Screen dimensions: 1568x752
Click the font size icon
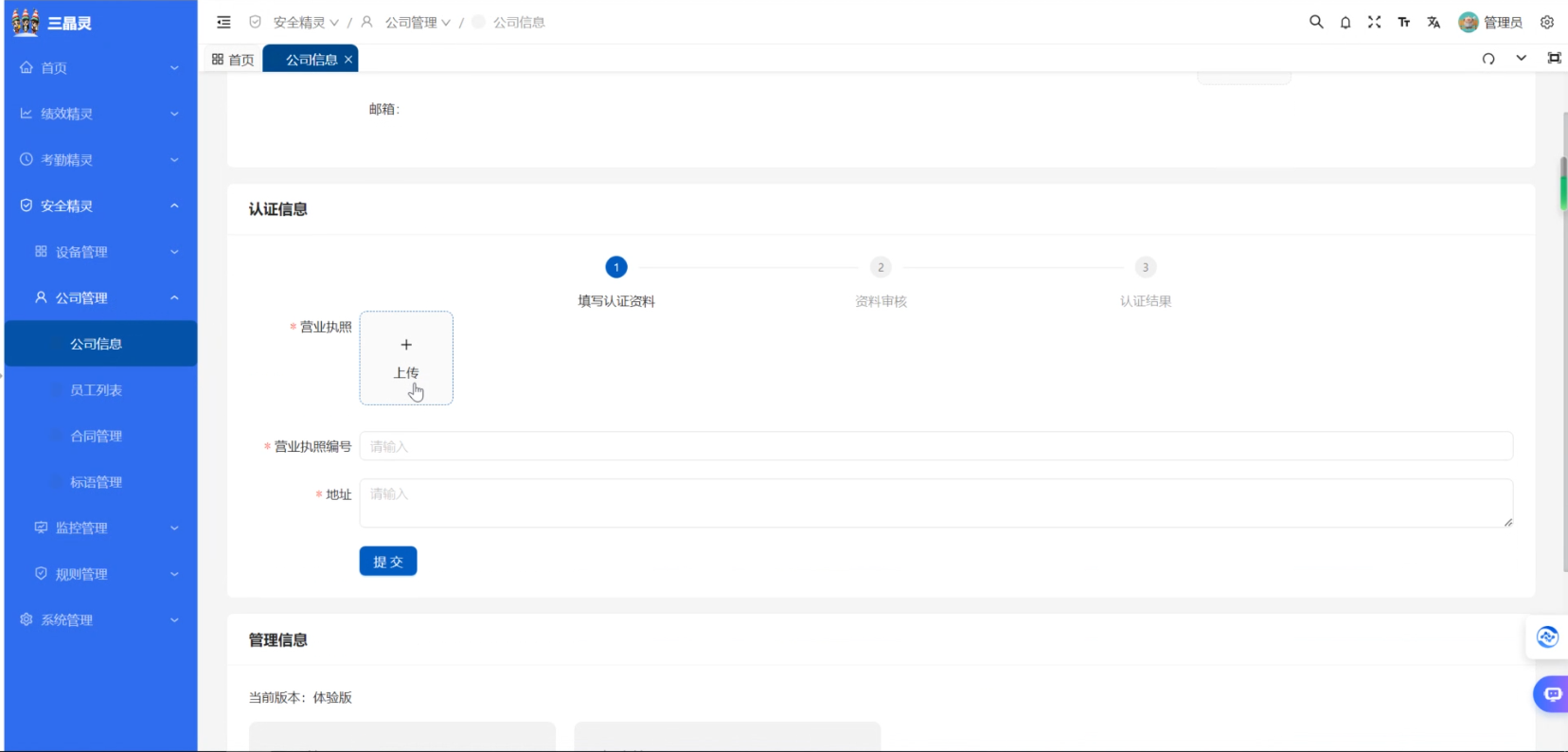[x=1403, y=22]
